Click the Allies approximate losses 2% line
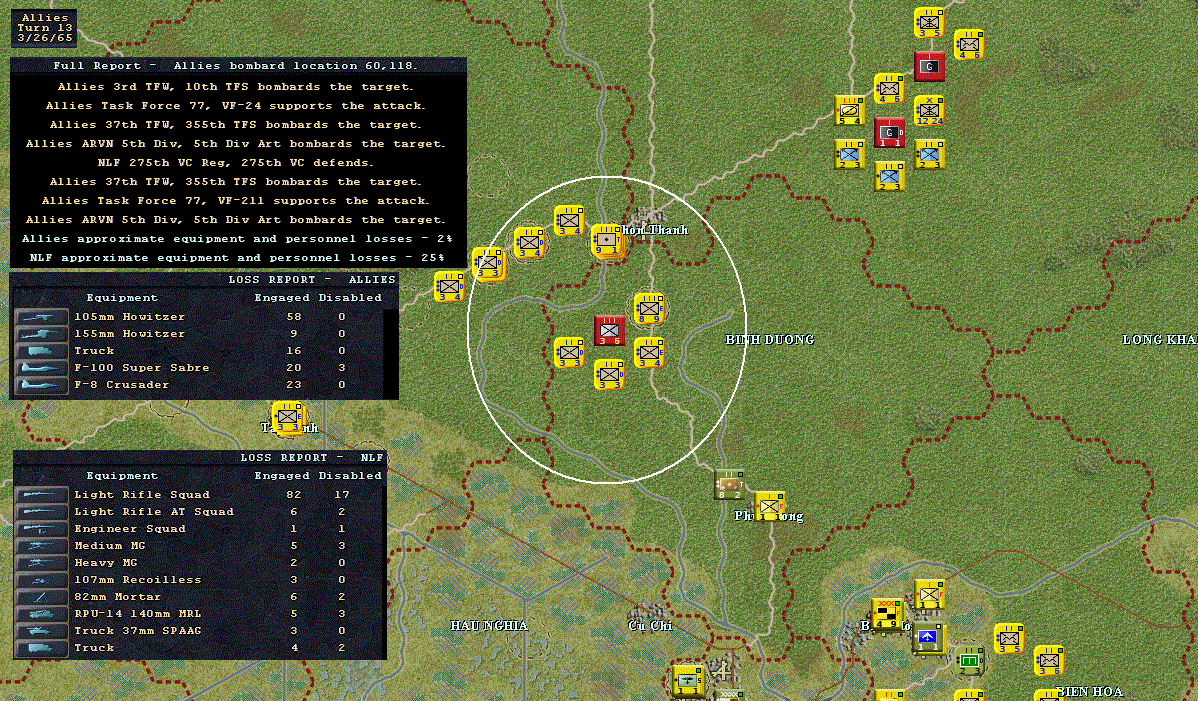This screenshot has height=701, width=1198. click(x=237, y=239)
